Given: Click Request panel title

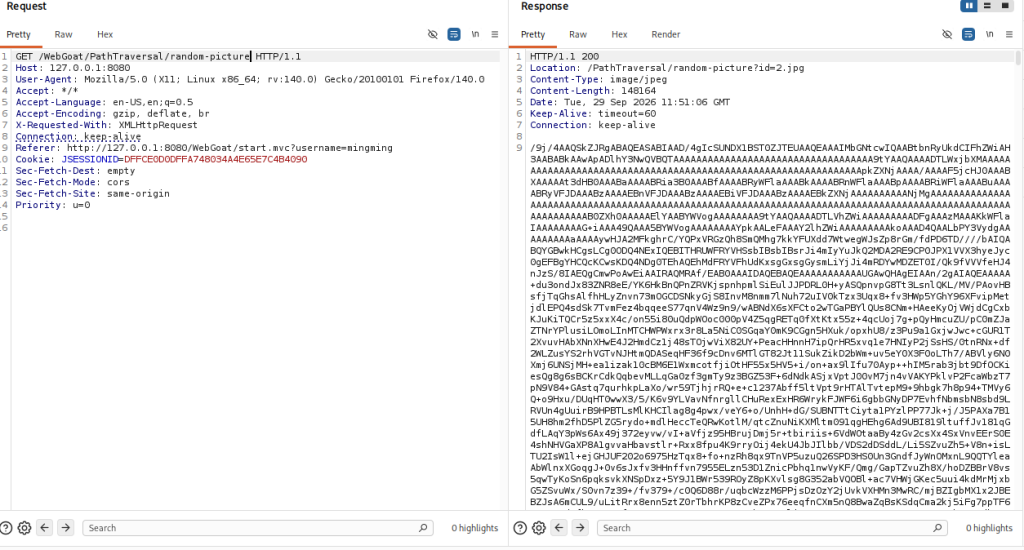Looking at the screenshot, I should tap(27, 7).
